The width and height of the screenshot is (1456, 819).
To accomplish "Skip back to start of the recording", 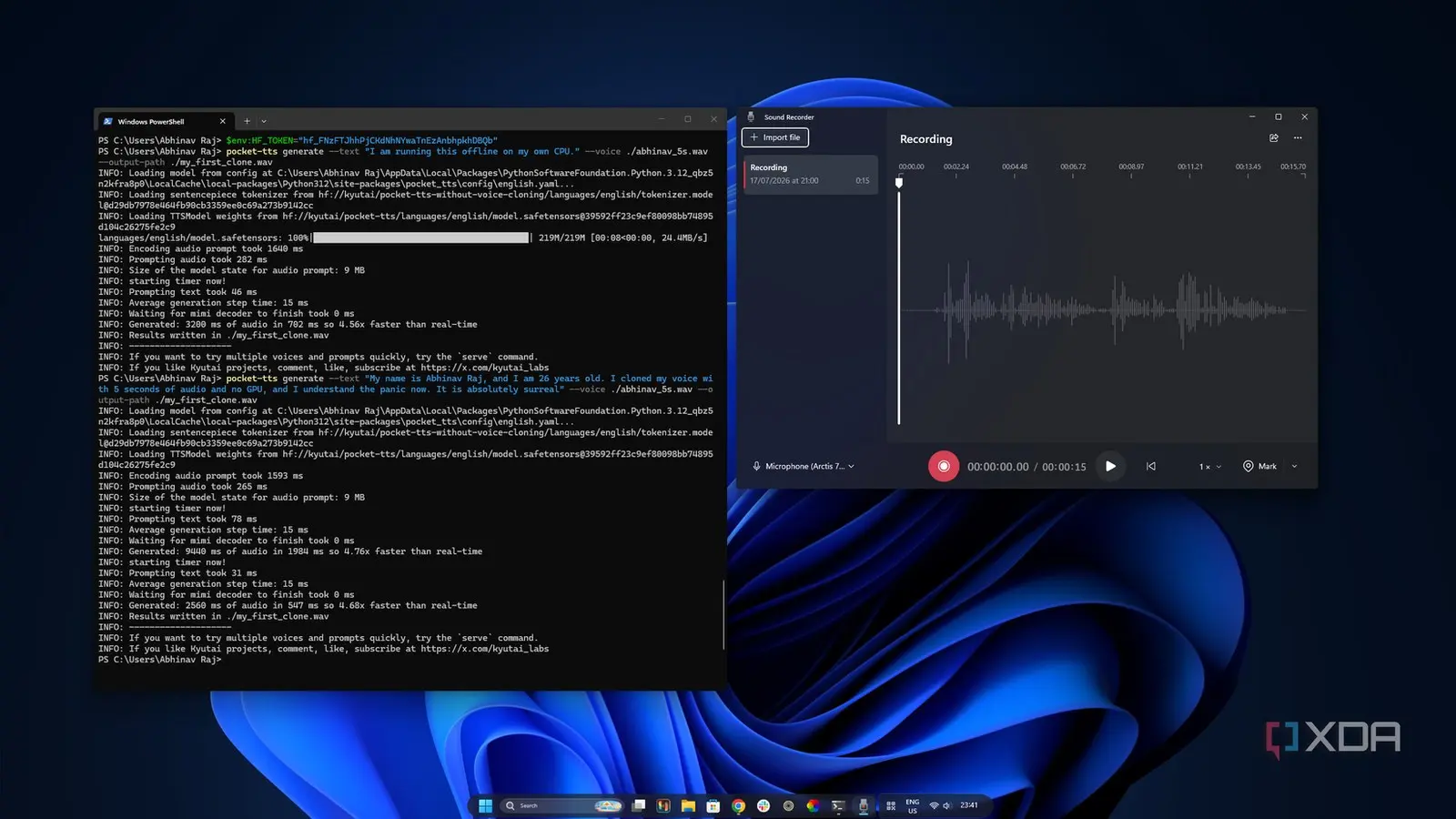I will click(x=1151, y=466).
